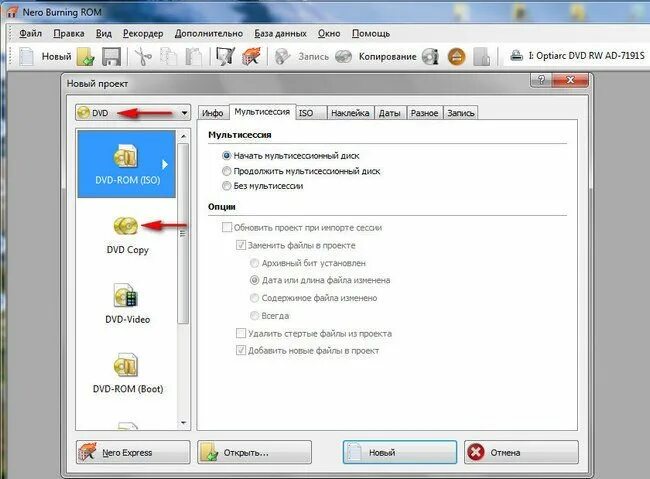
Task: Switch to the Запись tab
Action: pyautogui.click(x=461, y=113)
